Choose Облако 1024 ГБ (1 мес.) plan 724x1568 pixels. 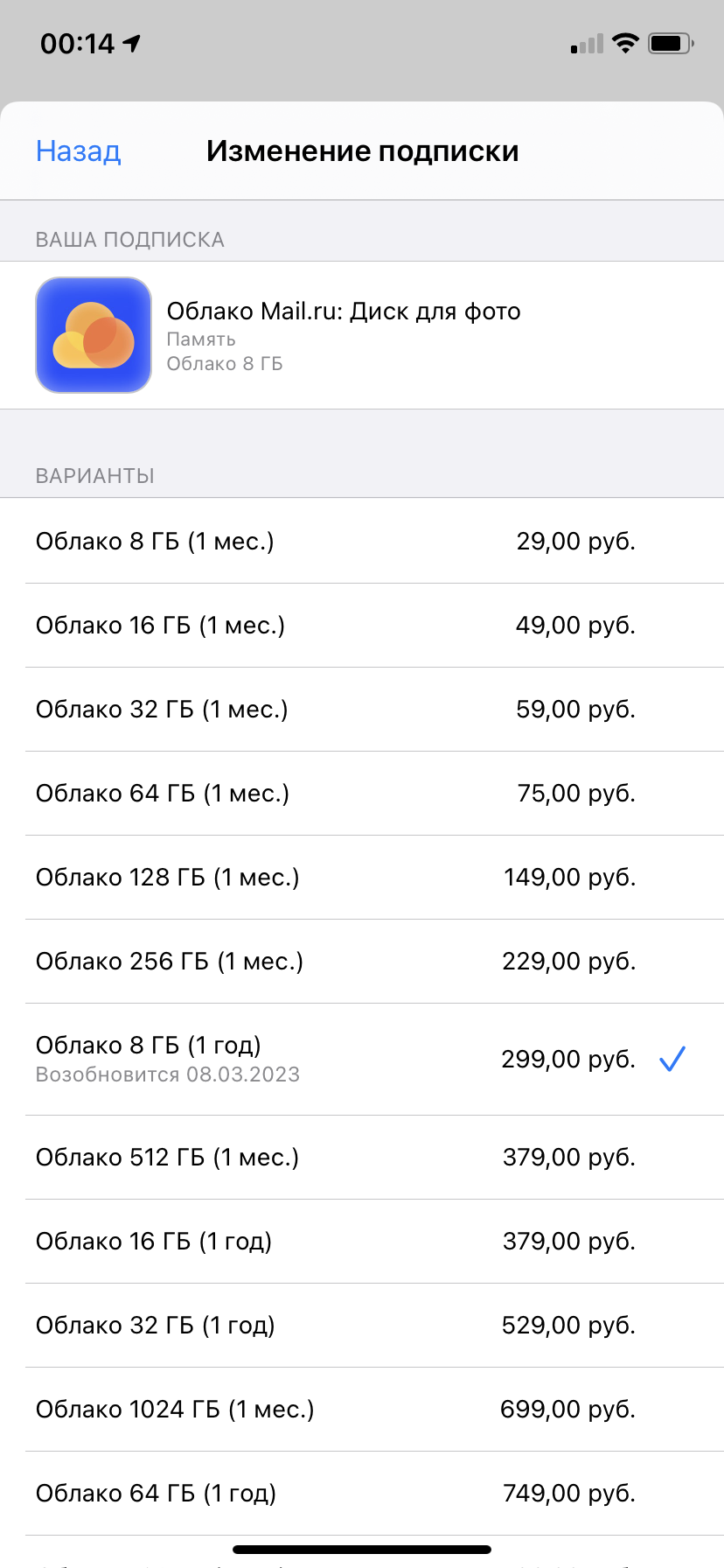pos(362,1410)
